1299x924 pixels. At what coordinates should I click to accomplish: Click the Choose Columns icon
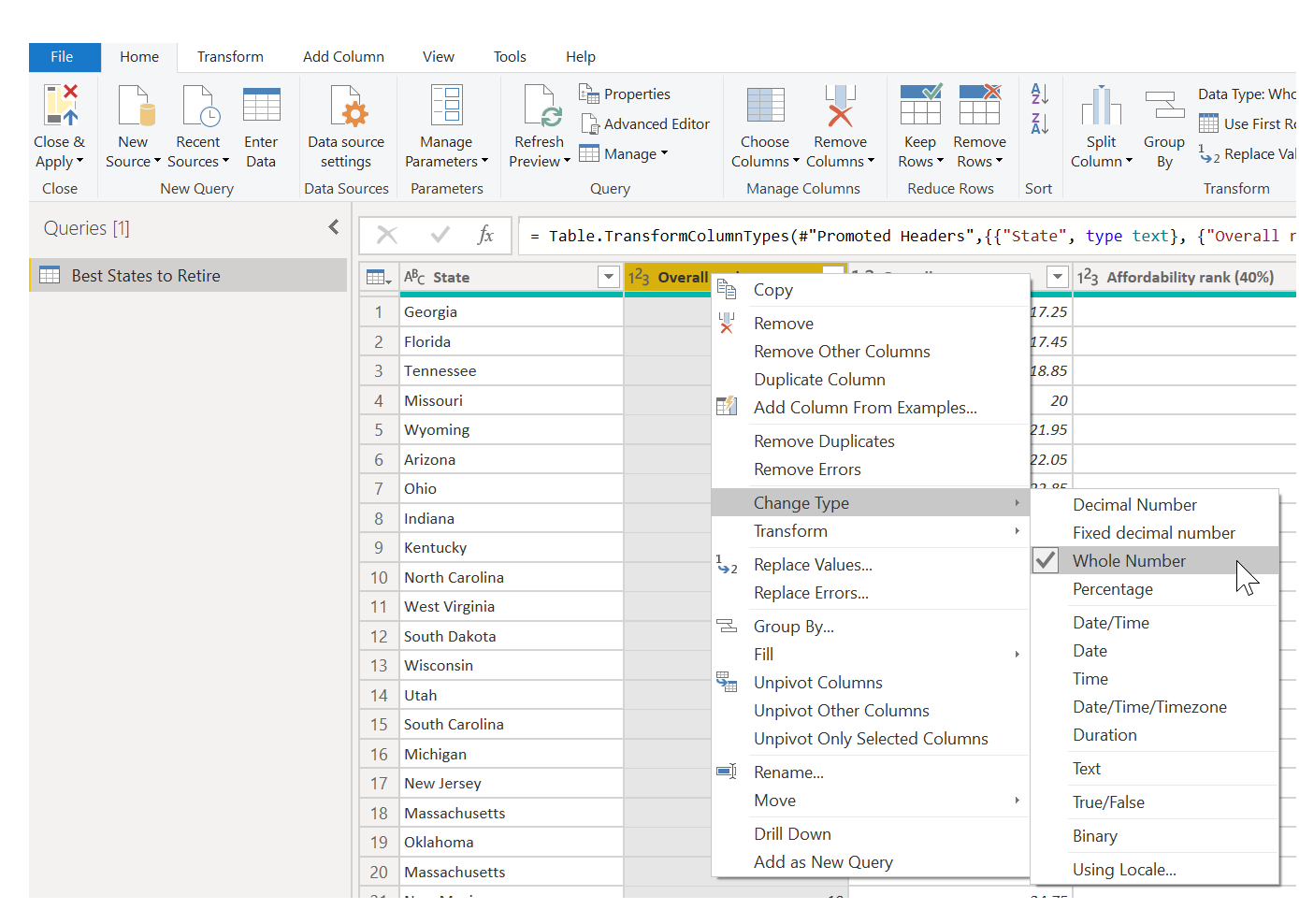coord(765,106)
